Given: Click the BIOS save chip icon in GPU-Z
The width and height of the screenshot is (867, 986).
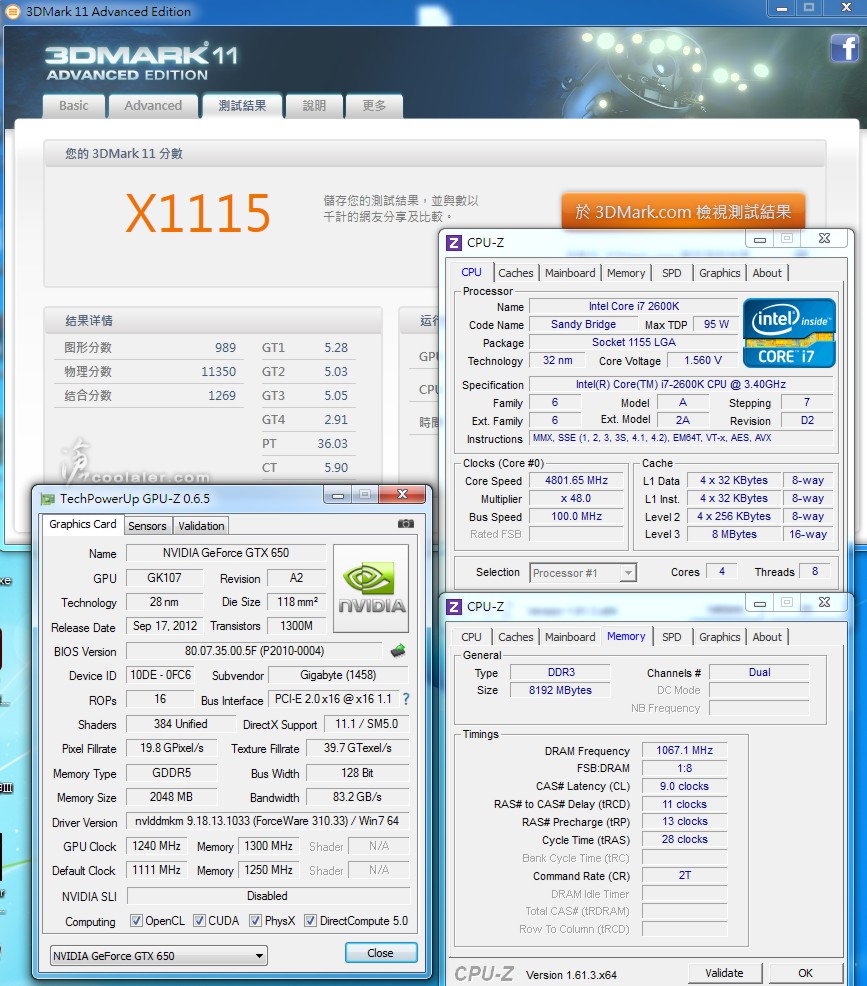Looking at the screenshot, I should (x=398, y=650).
